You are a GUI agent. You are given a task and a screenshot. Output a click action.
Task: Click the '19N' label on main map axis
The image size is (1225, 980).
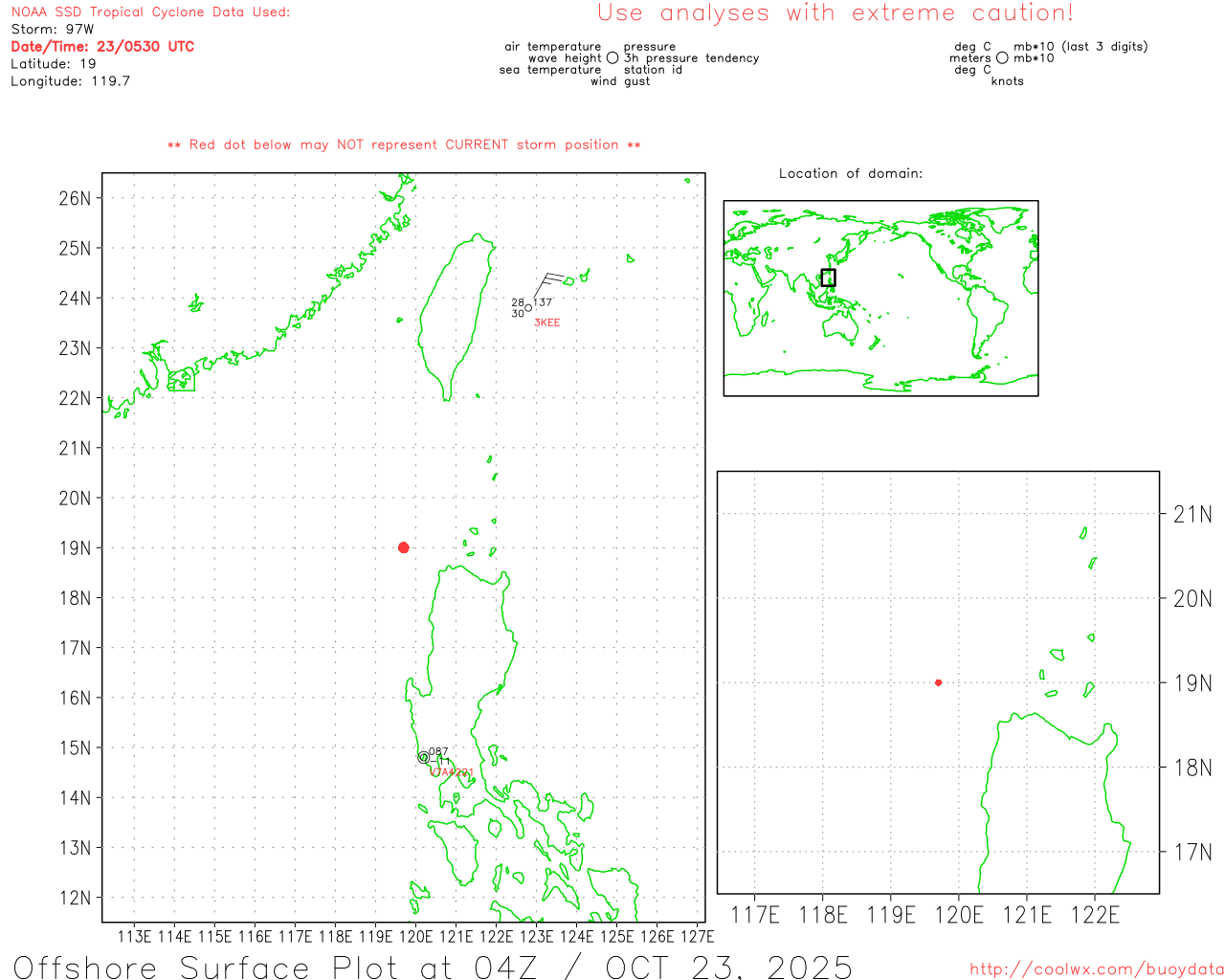click(x=75, y=548)
